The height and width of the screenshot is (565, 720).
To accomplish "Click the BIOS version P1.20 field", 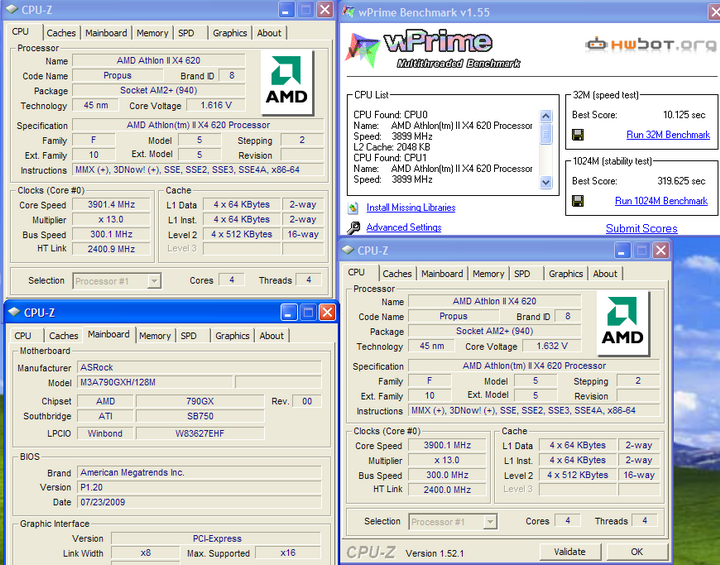I will pos(199,487).
